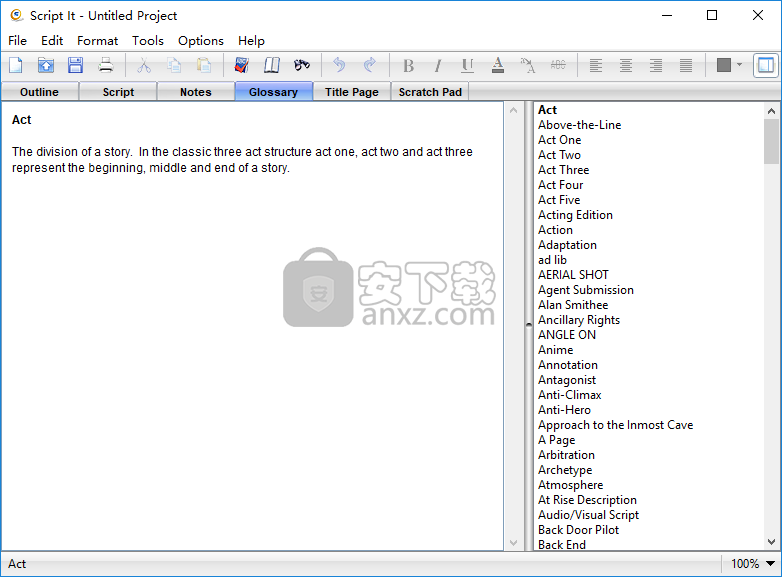Image resolution: width=782 pixels, height=577 pixels.
Task: Select 'Ancillary Rights' in the list
Action: coord(579,320)
